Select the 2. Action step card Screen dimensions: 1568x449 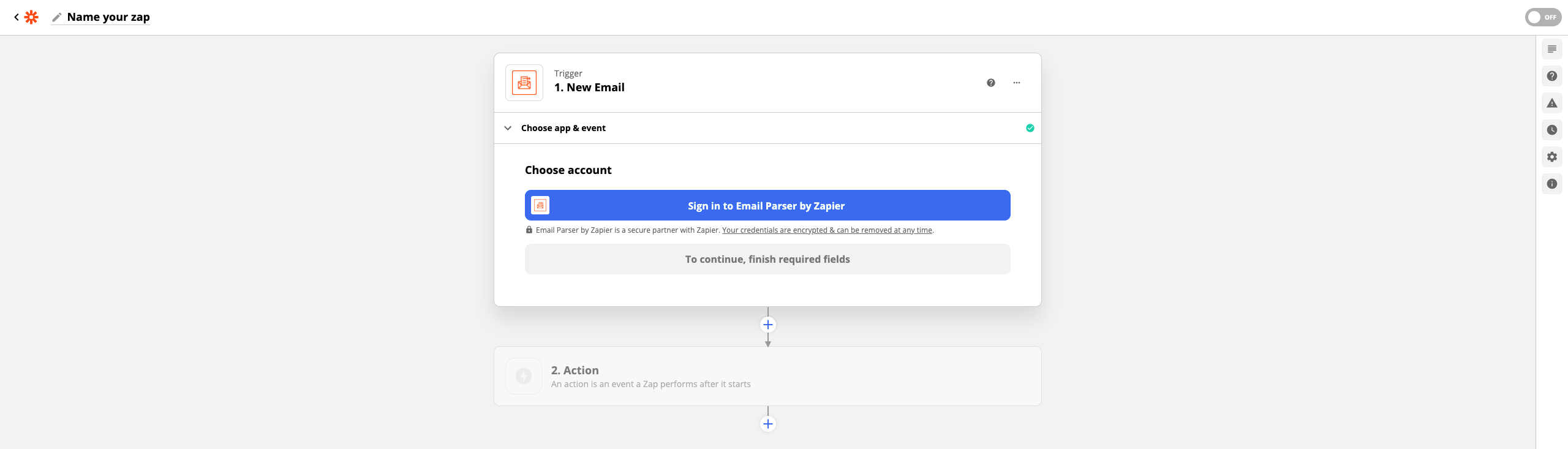pos(767,376)
